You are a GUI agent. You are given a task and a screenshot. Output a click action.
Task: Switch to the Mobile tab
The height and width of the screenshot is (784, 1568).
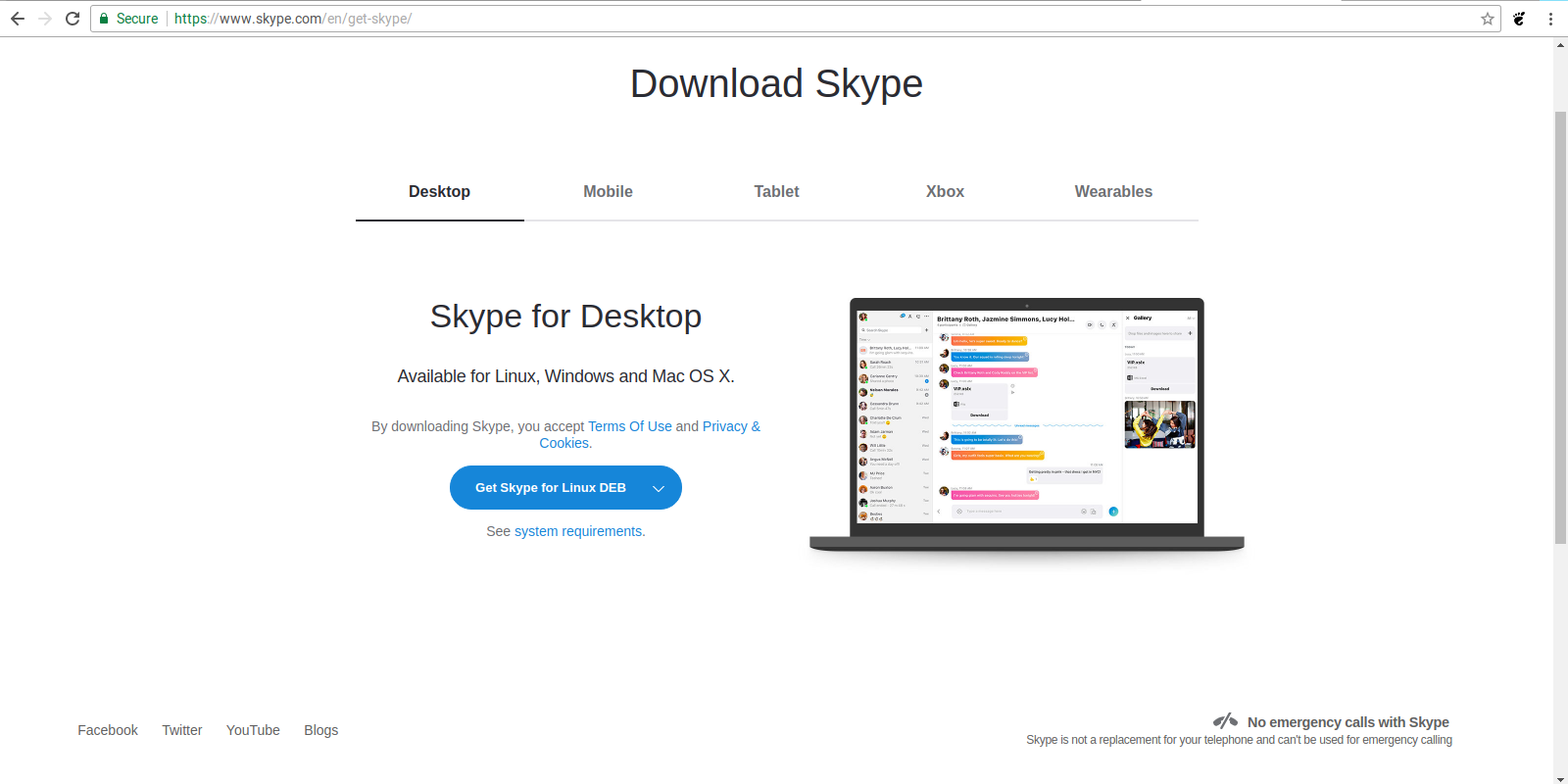tap(608, 192)
